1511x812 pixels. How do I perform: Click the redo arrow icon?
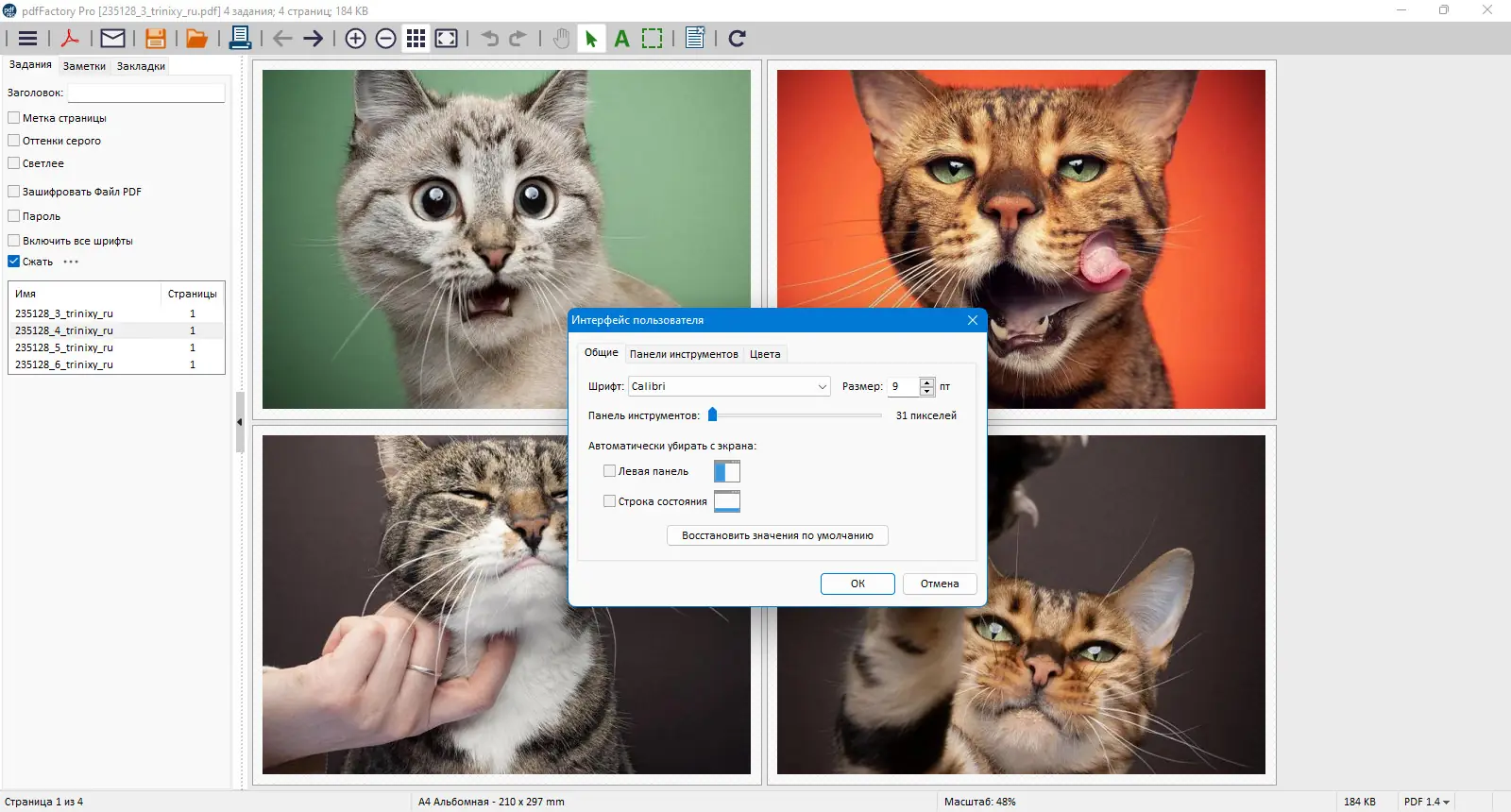point(518,39)
